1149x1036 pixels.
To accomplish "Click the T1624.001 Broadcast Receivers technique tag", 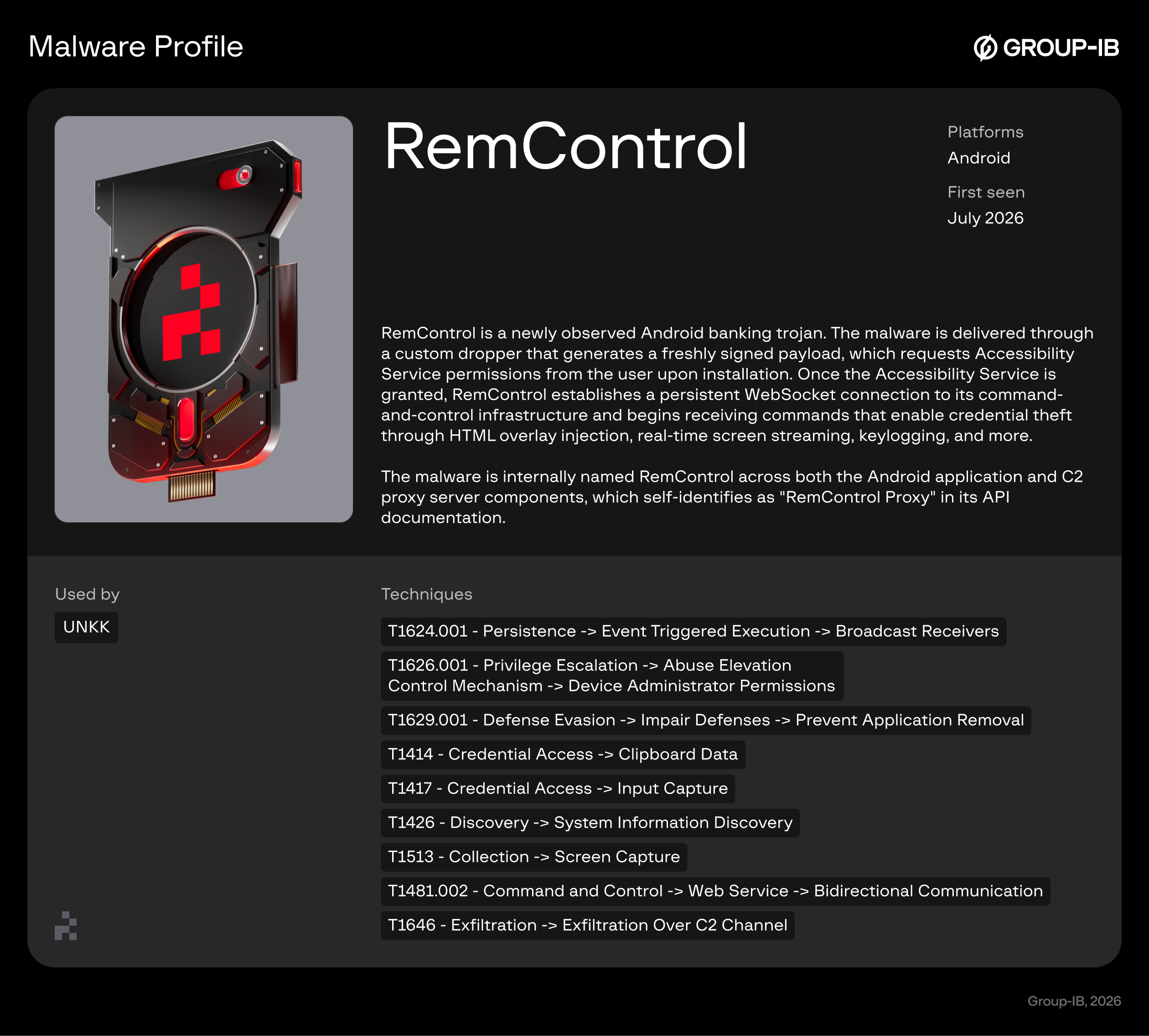I will (694, 631).
